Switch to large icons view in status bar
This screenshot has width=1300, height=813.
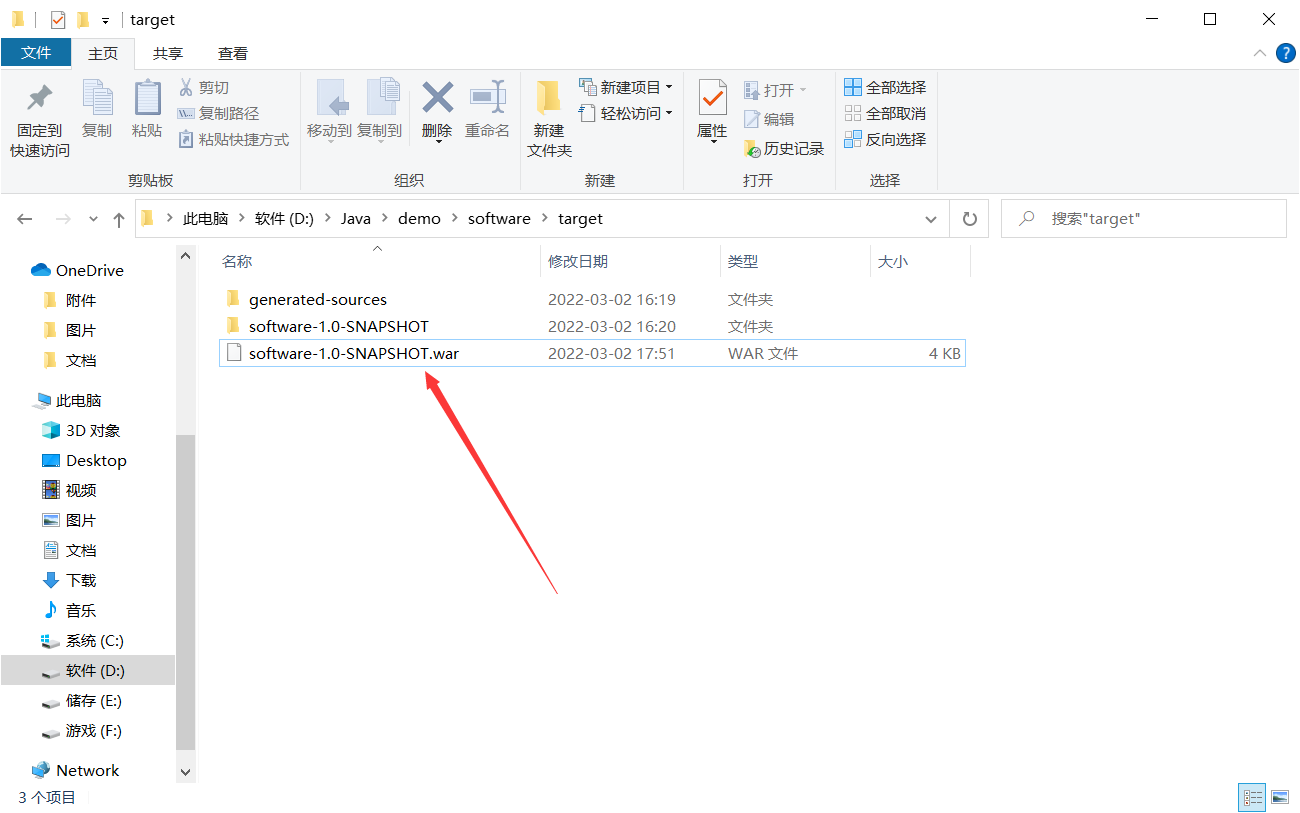(x=1279, y=797)
